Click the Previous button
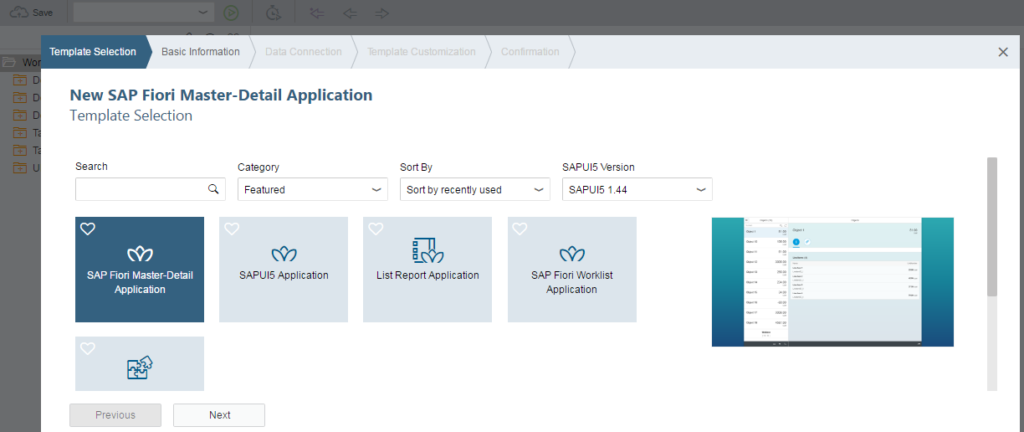The height and width of the screenshot is (432, 1024). tap(115, 415)
